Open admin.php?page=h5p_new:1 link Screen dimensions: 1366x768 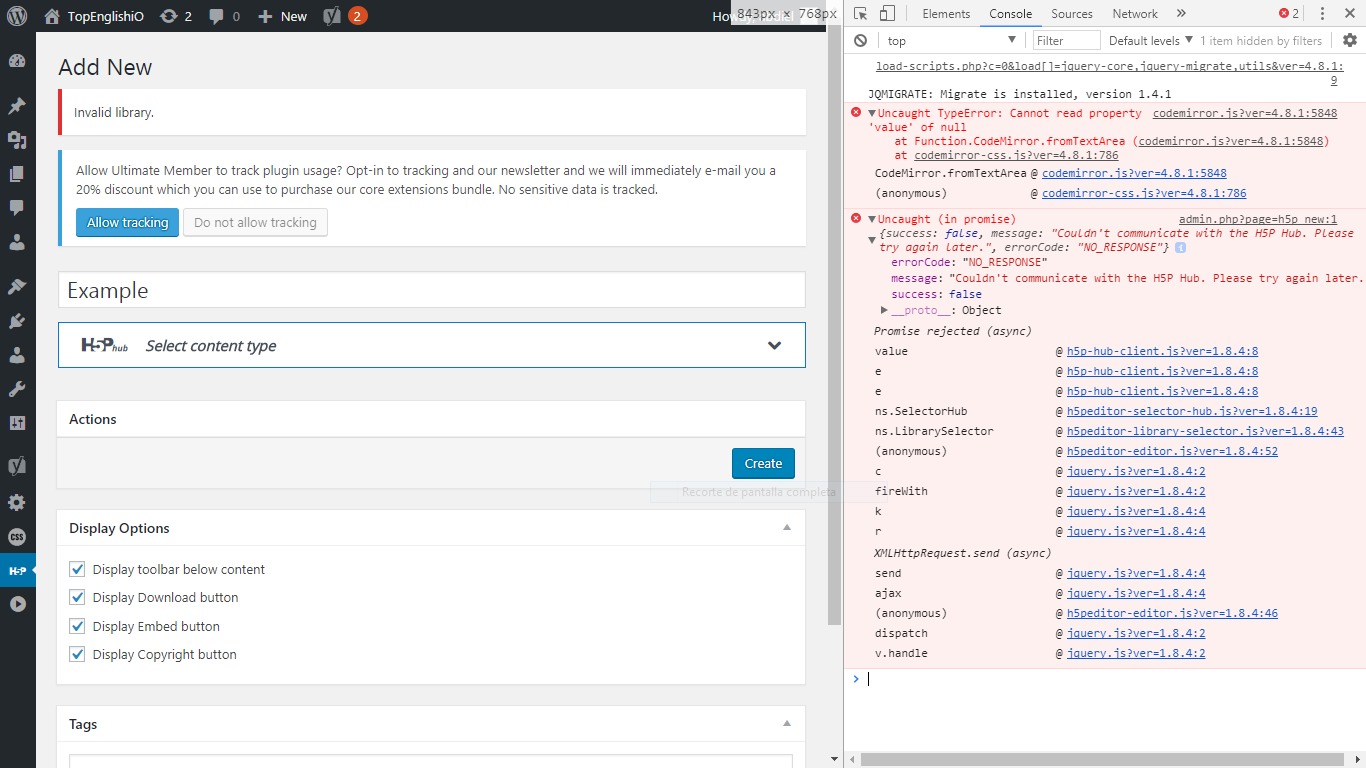[x=1258, y=219]
